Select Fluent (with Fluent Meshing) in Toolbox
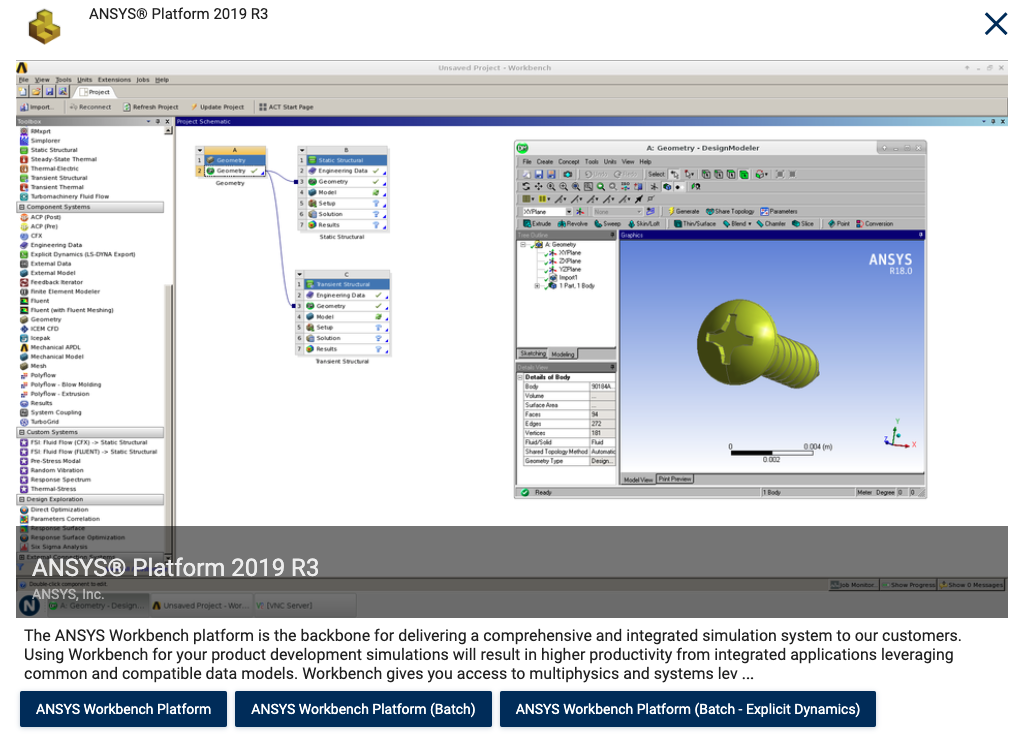 click(x=66, y=310)
